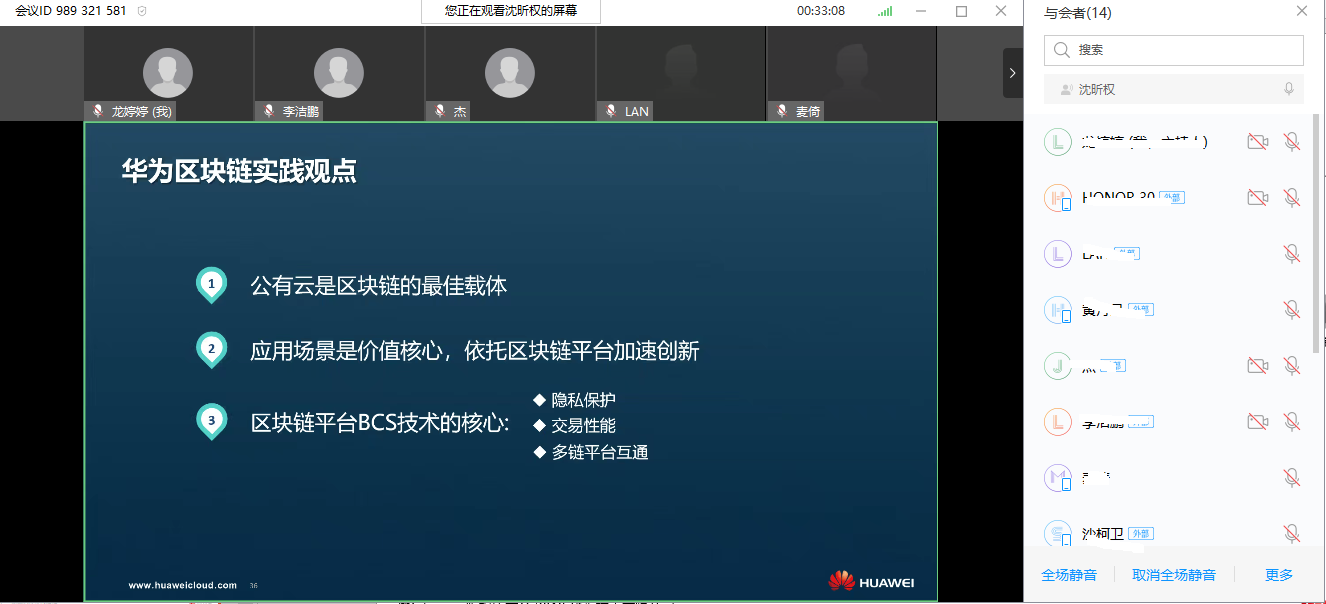Screen dimensions: 1326x604
Task: Click the person icon beside 沈昕权
Action: click(1067, 90)
